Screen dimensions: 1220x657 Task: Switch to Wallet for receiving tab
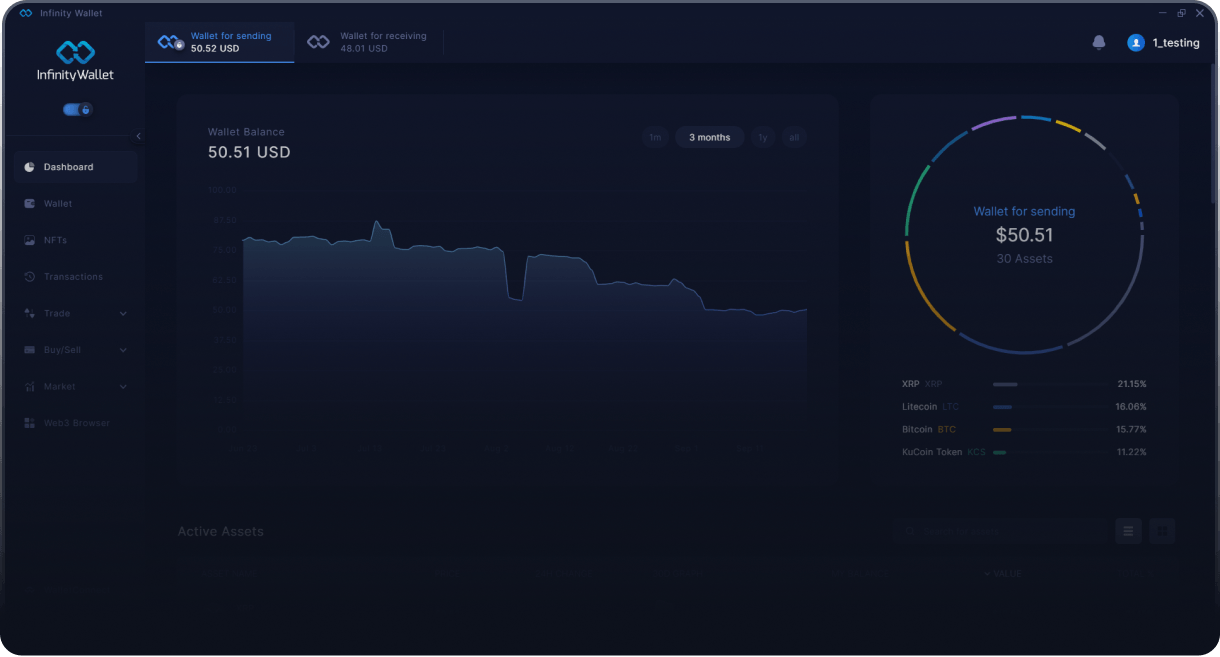[x=370, y=42]
